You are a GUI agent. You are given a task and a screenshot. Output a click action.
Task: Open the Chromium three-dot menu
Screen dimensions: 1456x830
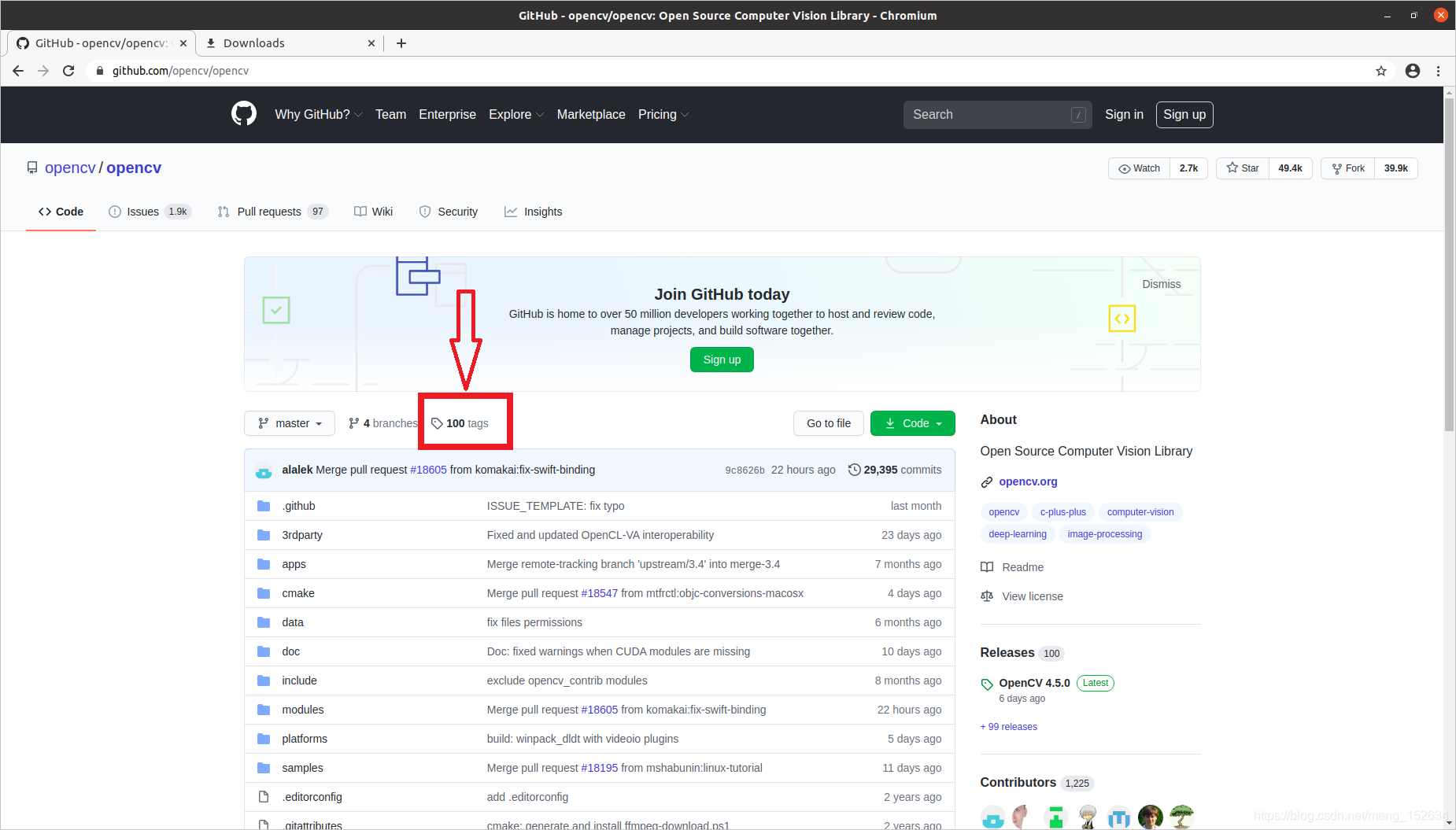pos(1438,71)
